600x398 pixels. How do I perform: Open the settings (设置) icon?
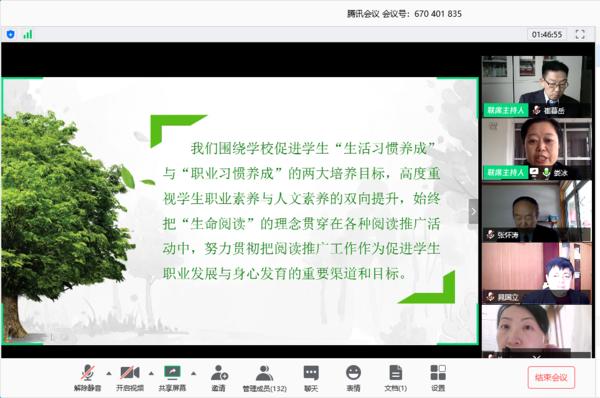(438, 377)
